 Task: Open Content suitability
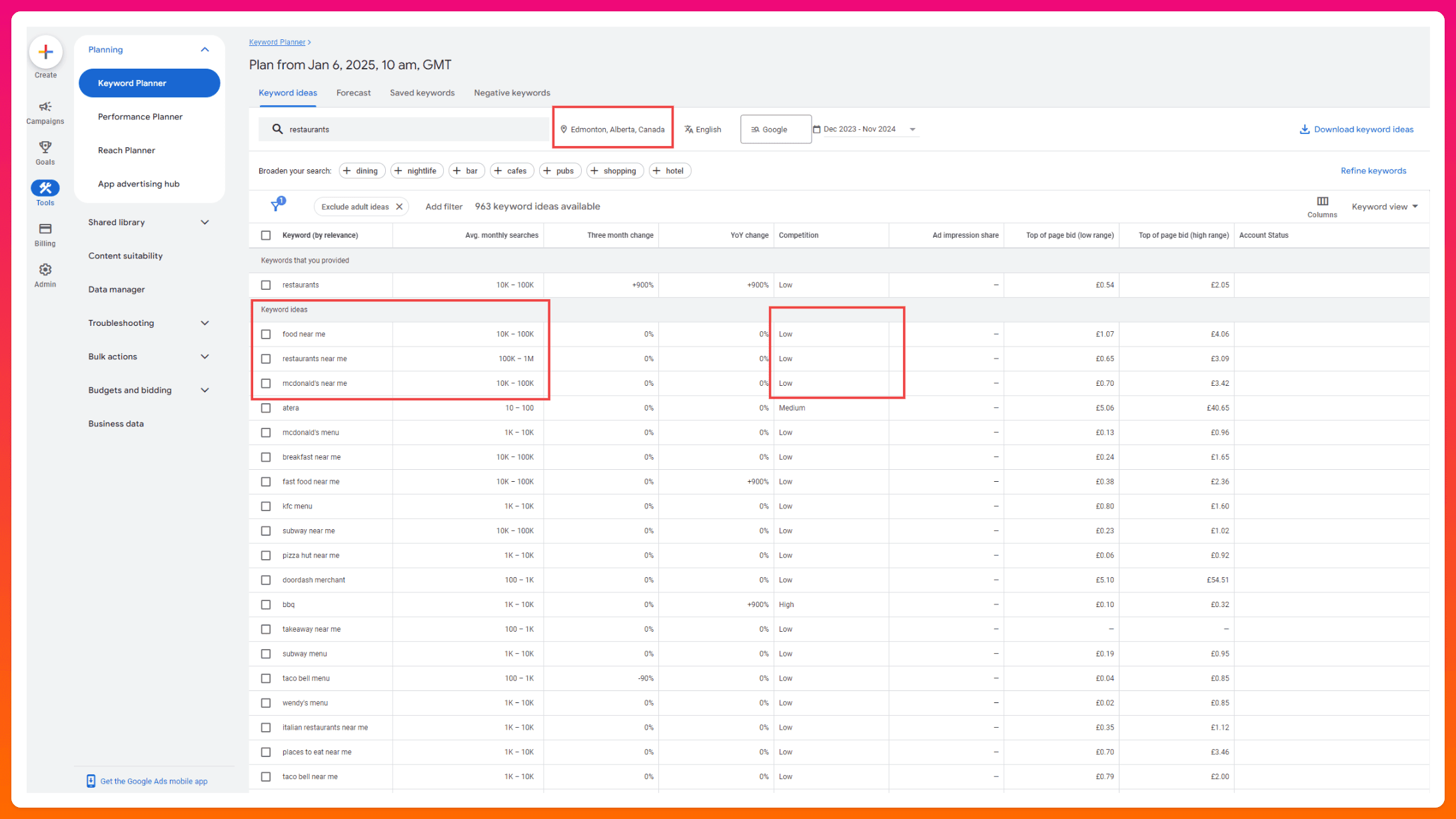[125, 256]
